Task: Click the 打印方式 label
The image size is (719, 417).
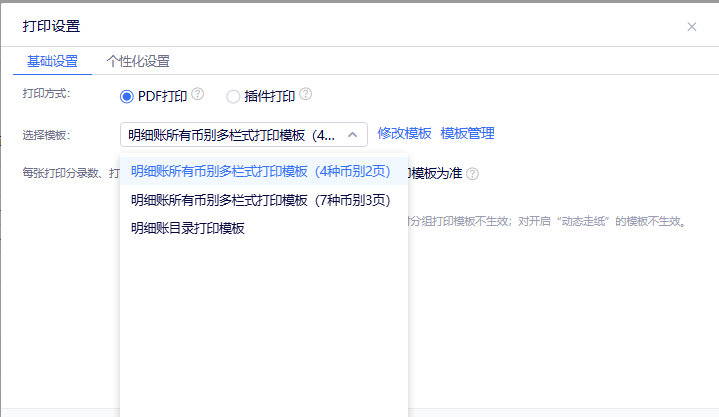Action: 46,94
